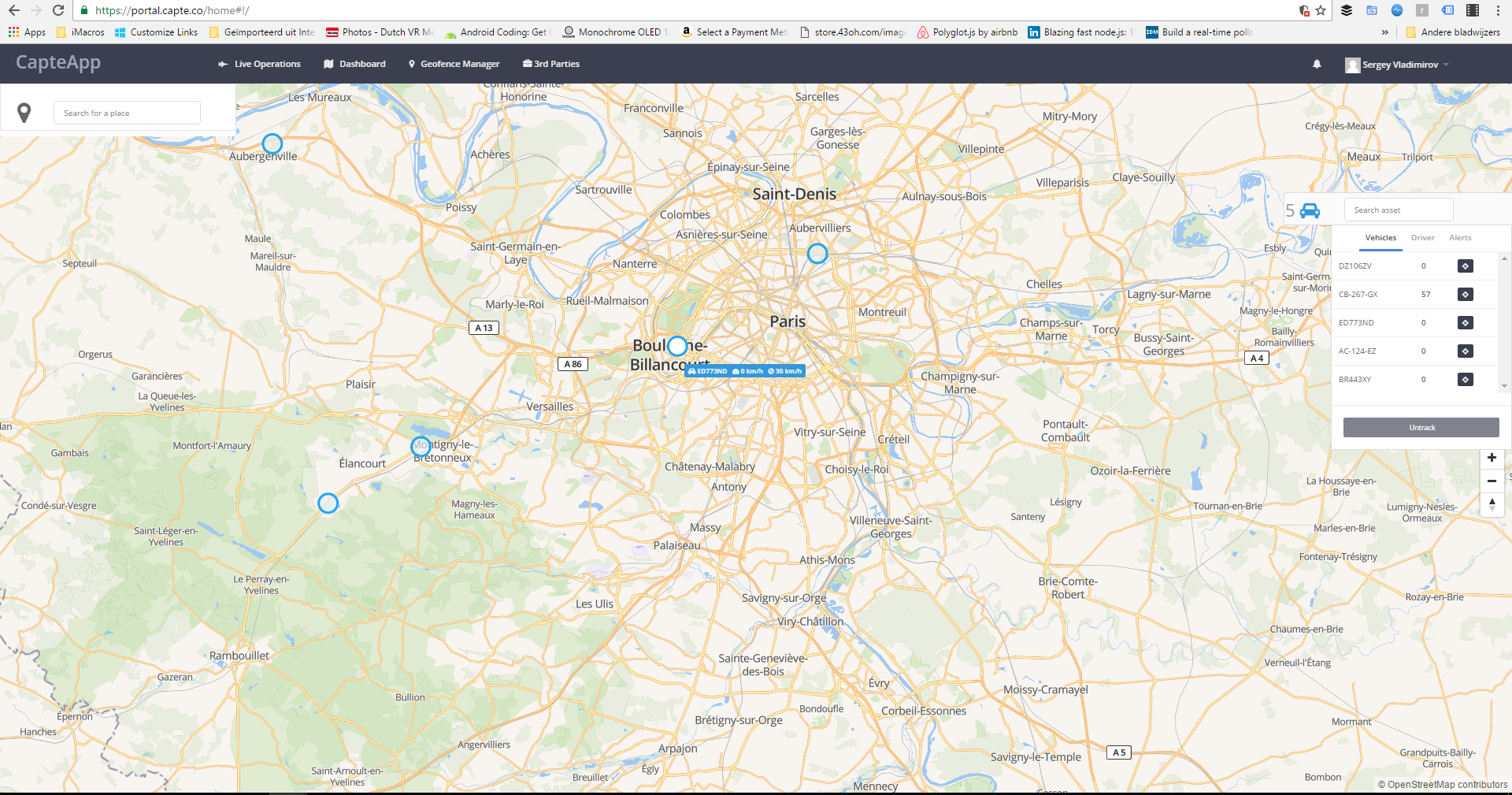The width and height of the screenshot is (1512, 795).
Task: Open the iMacros bookmarks folder
Action: point(80,32)
